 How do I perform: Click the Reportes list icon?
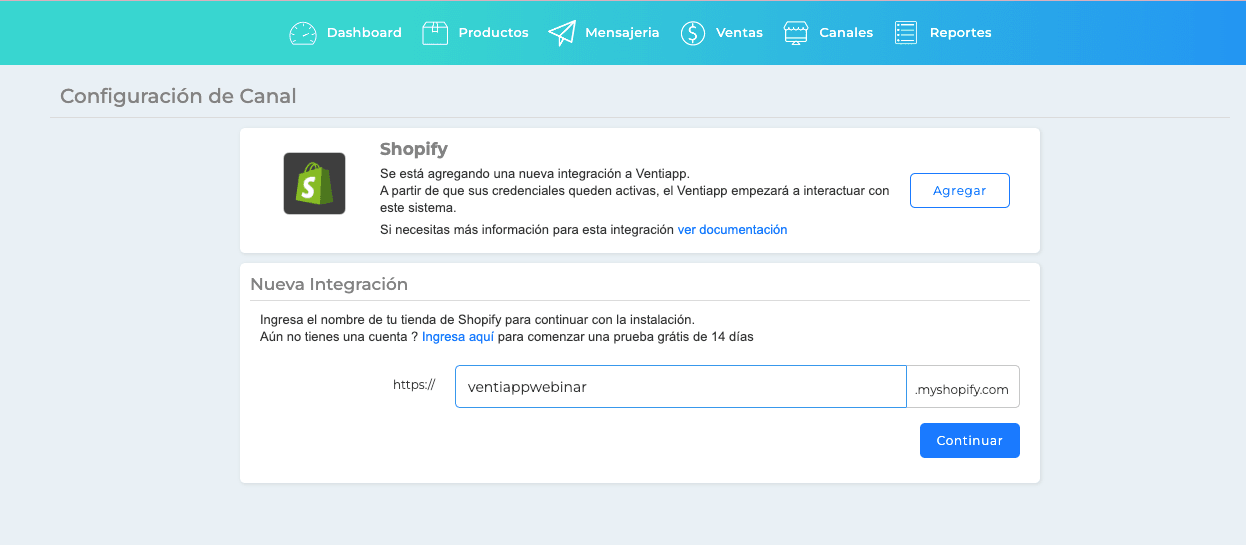point(906,33)
